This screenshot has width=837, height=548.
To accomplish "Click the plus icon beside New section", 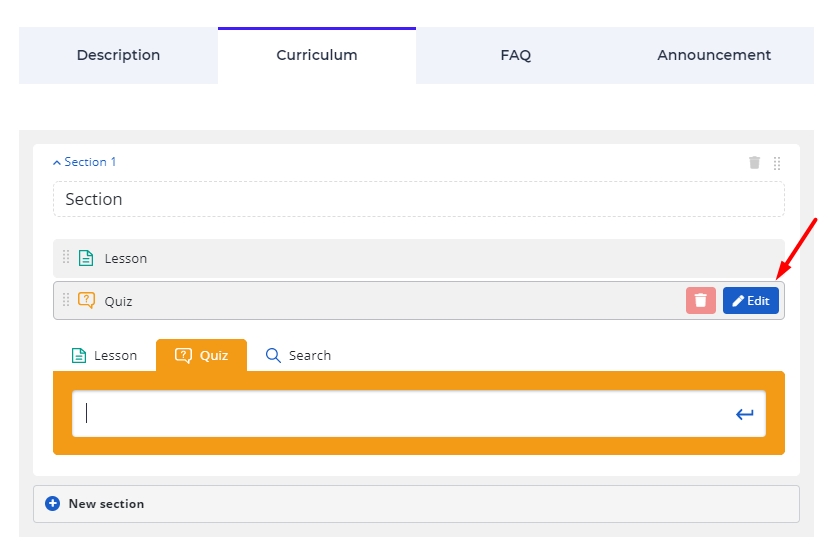I will [52, 503].
